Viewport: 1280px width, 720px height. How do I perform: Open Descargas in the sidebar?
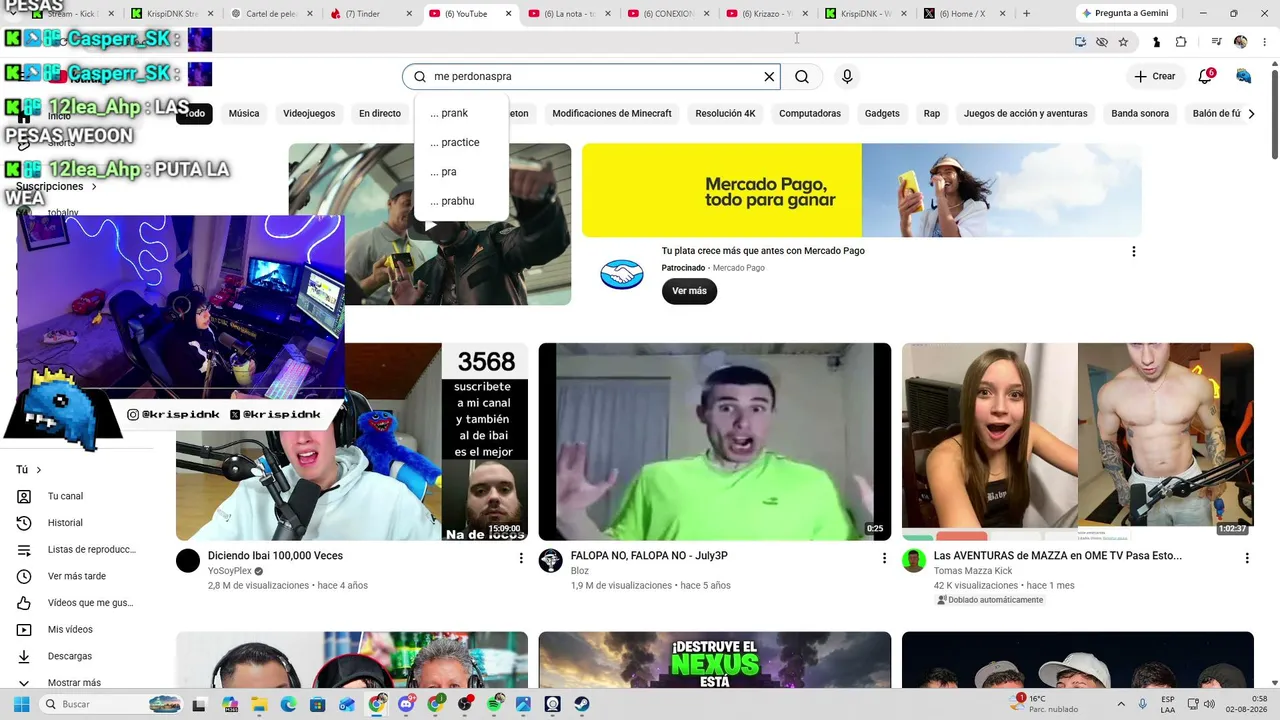tap(79, 656)
